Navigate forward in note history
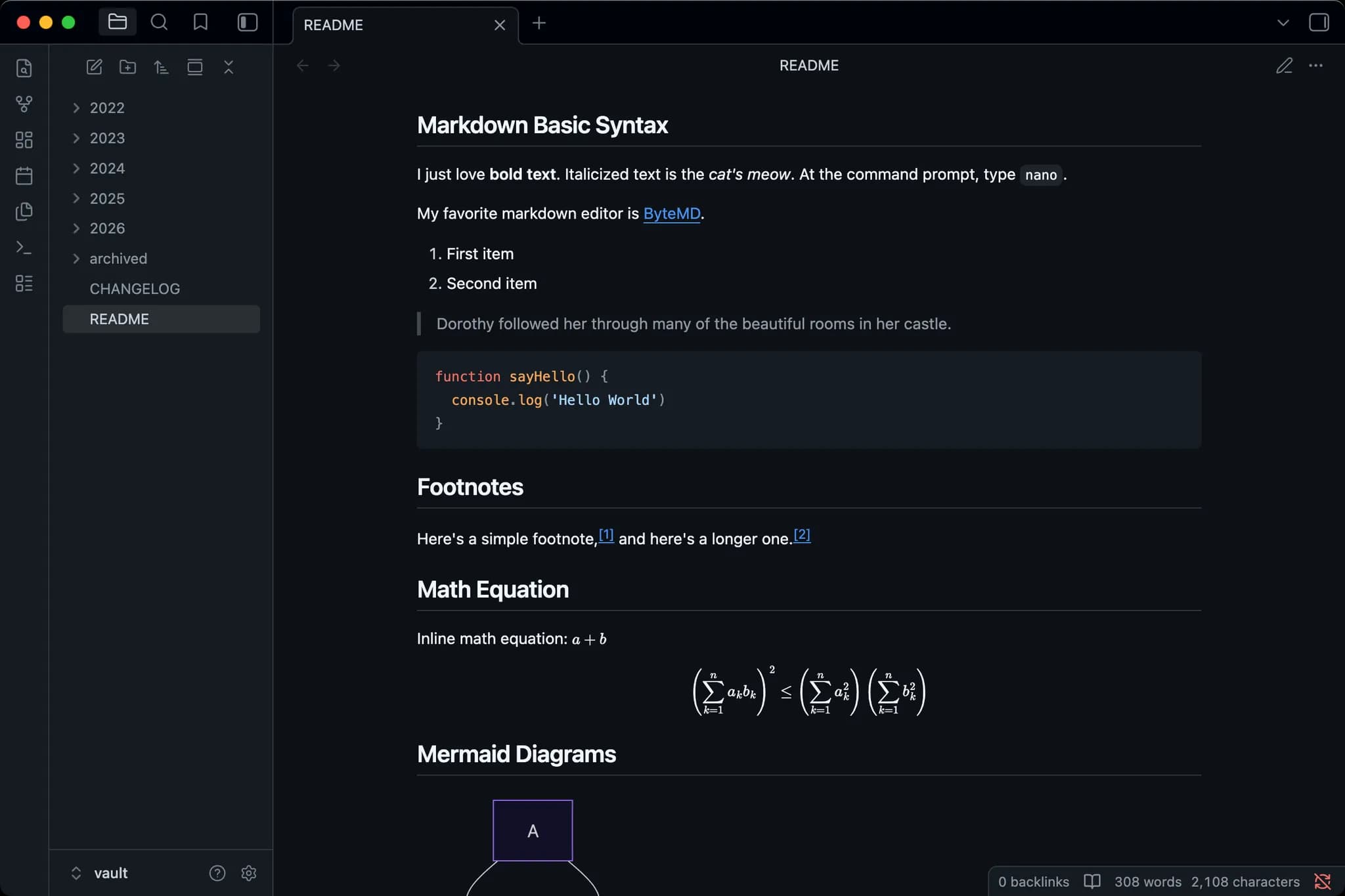The width and height of the screenshot is (1345, 896). [334, 66]
